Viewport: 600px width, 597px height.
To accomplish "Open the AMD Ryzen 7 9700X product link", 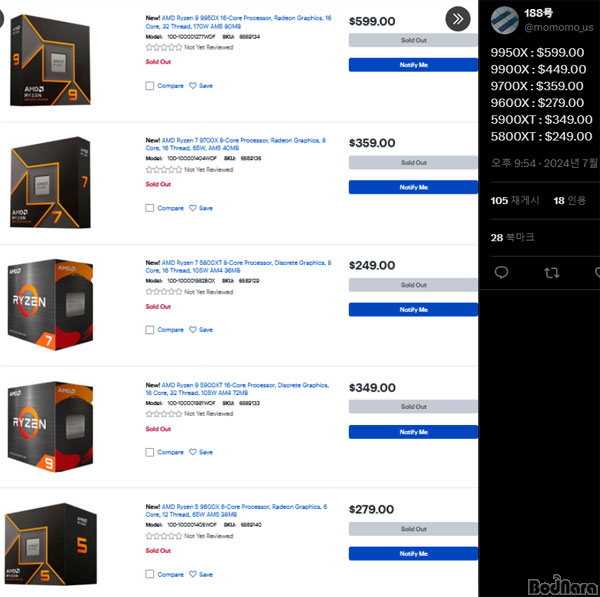I will [x=235, y=144].
